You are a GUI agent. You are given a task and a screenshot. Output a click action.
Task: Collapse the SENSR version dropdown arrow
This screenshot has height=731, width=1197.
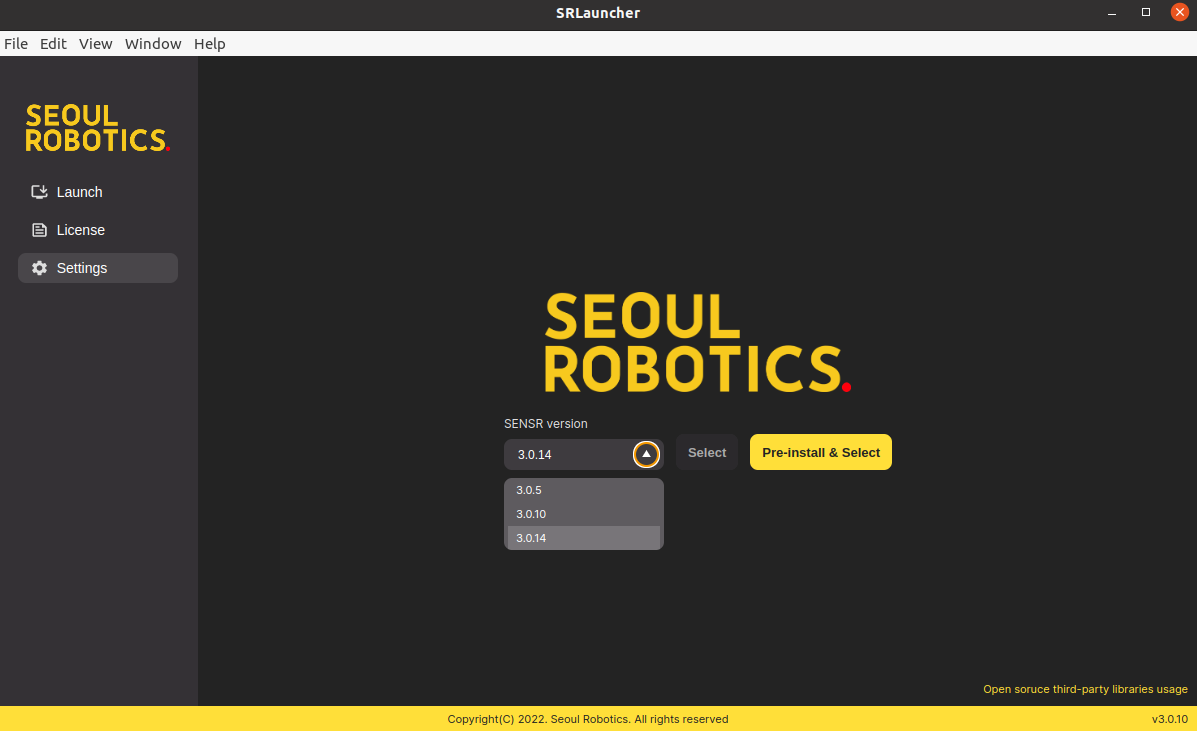click(x=646, y=454)
